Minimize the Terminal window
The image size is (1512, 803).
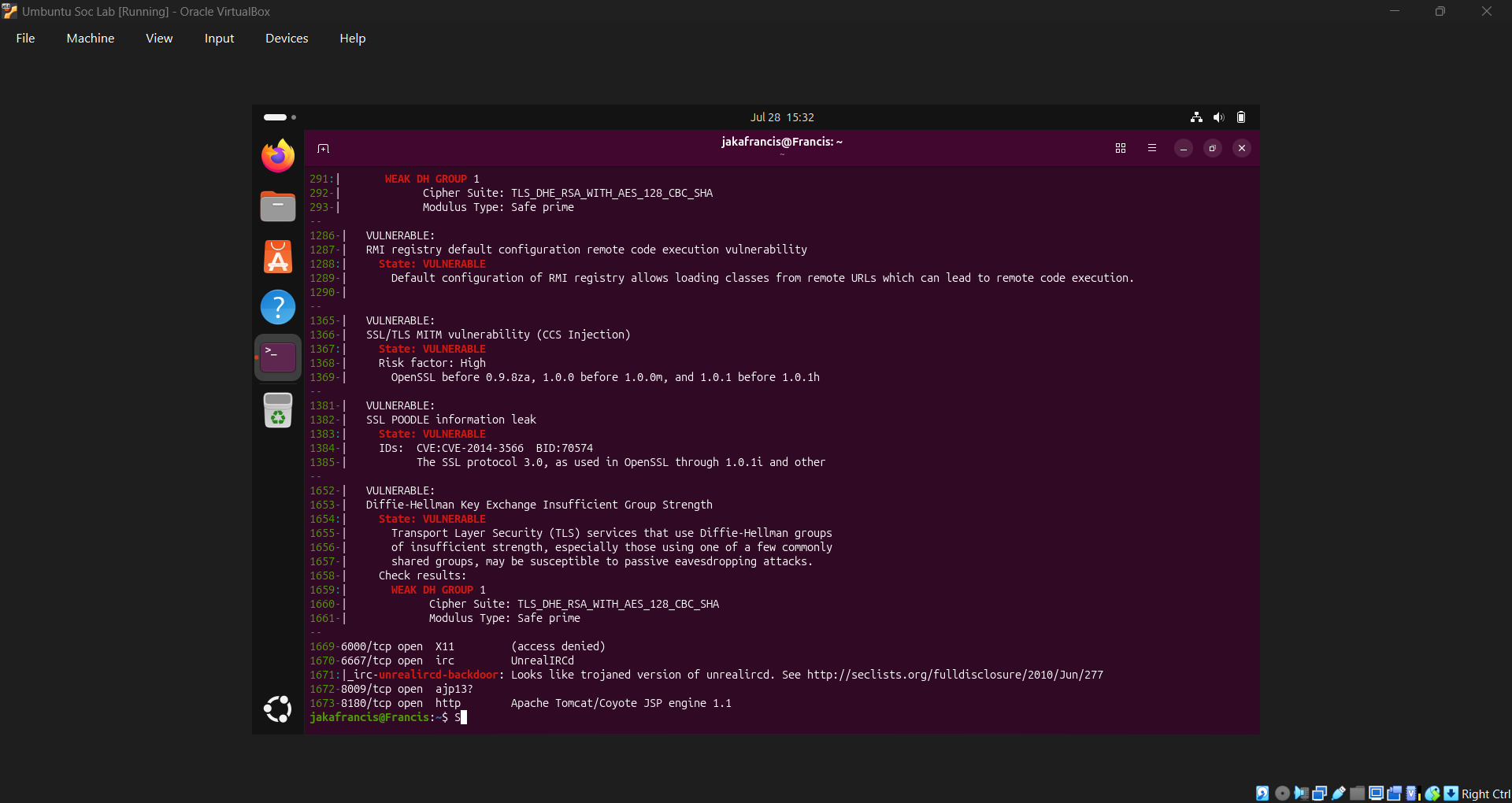1183,148
